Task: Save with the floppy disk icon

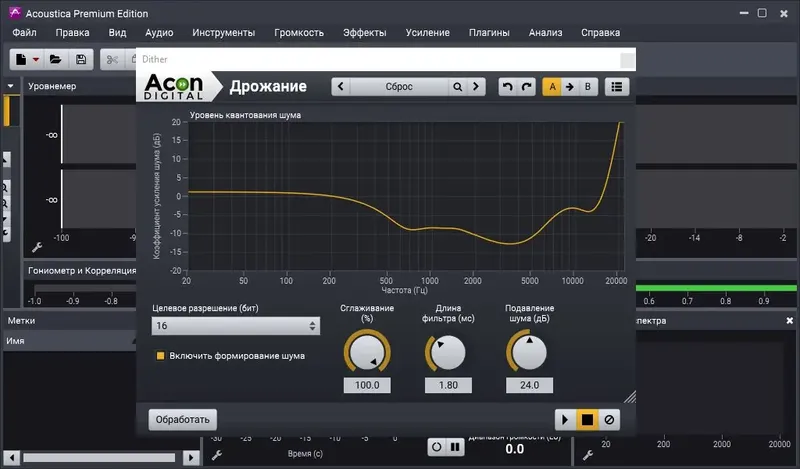Action: 81,60
